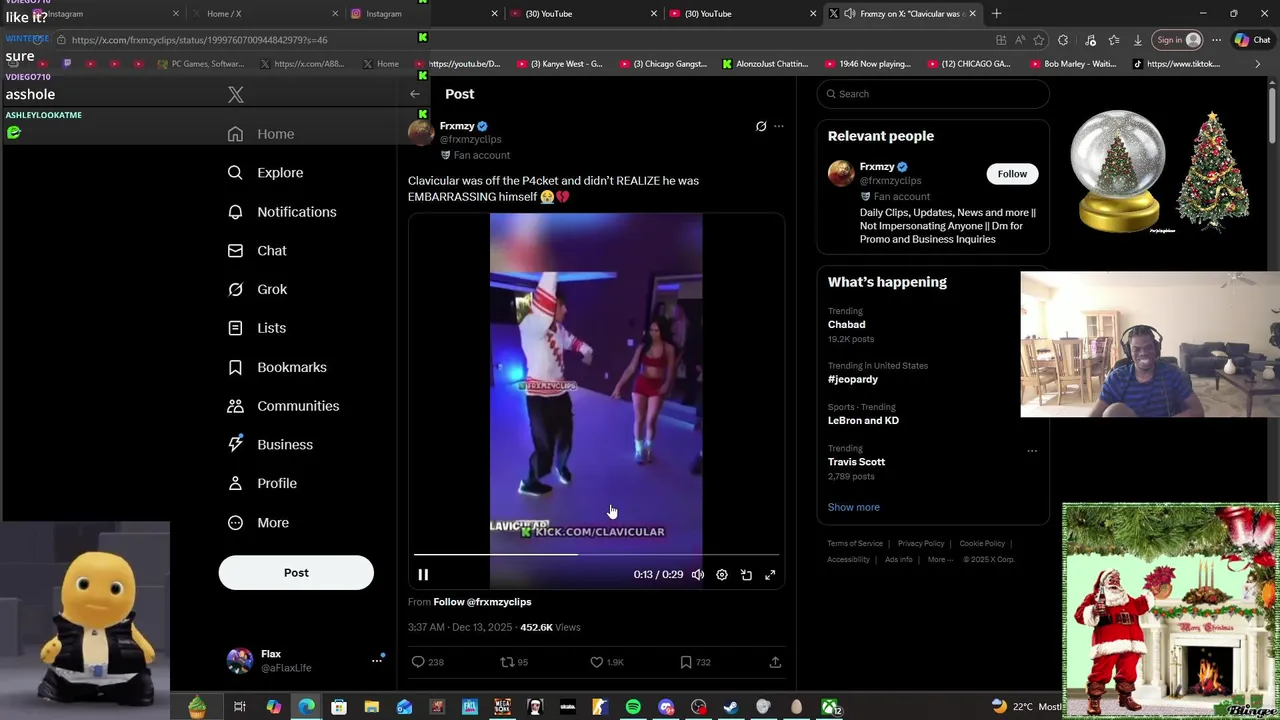Open the tiktok bookmark in the favorites bar

tap(1176, 64)
